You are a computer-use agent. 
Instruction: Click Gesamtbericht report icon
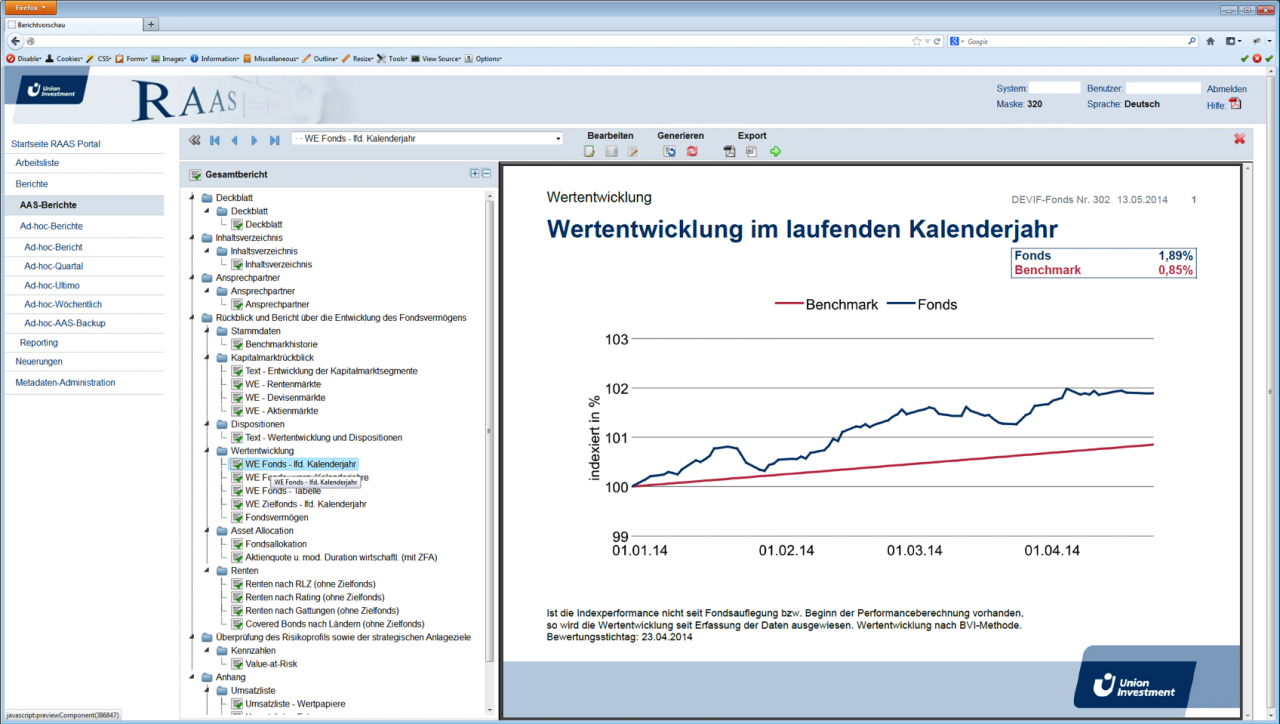click(x=195, y=175)
